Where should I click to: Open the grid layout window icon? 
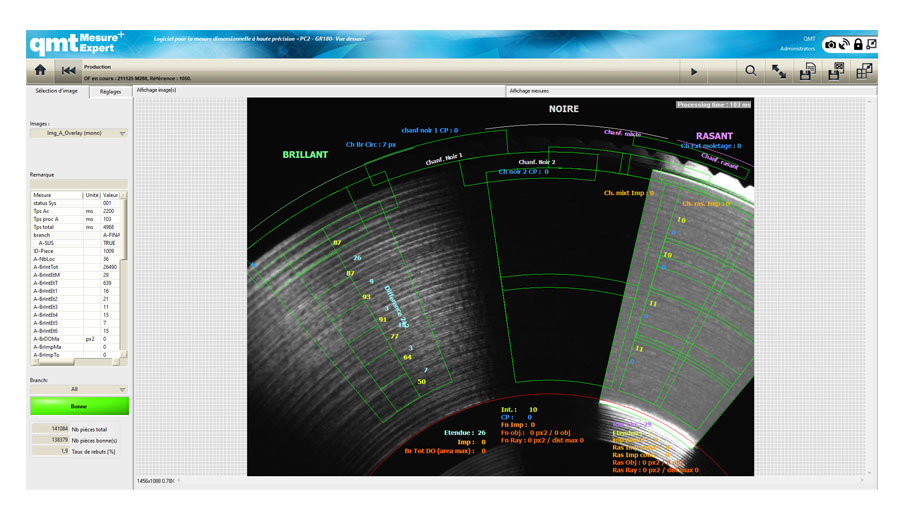pos(863,71)
